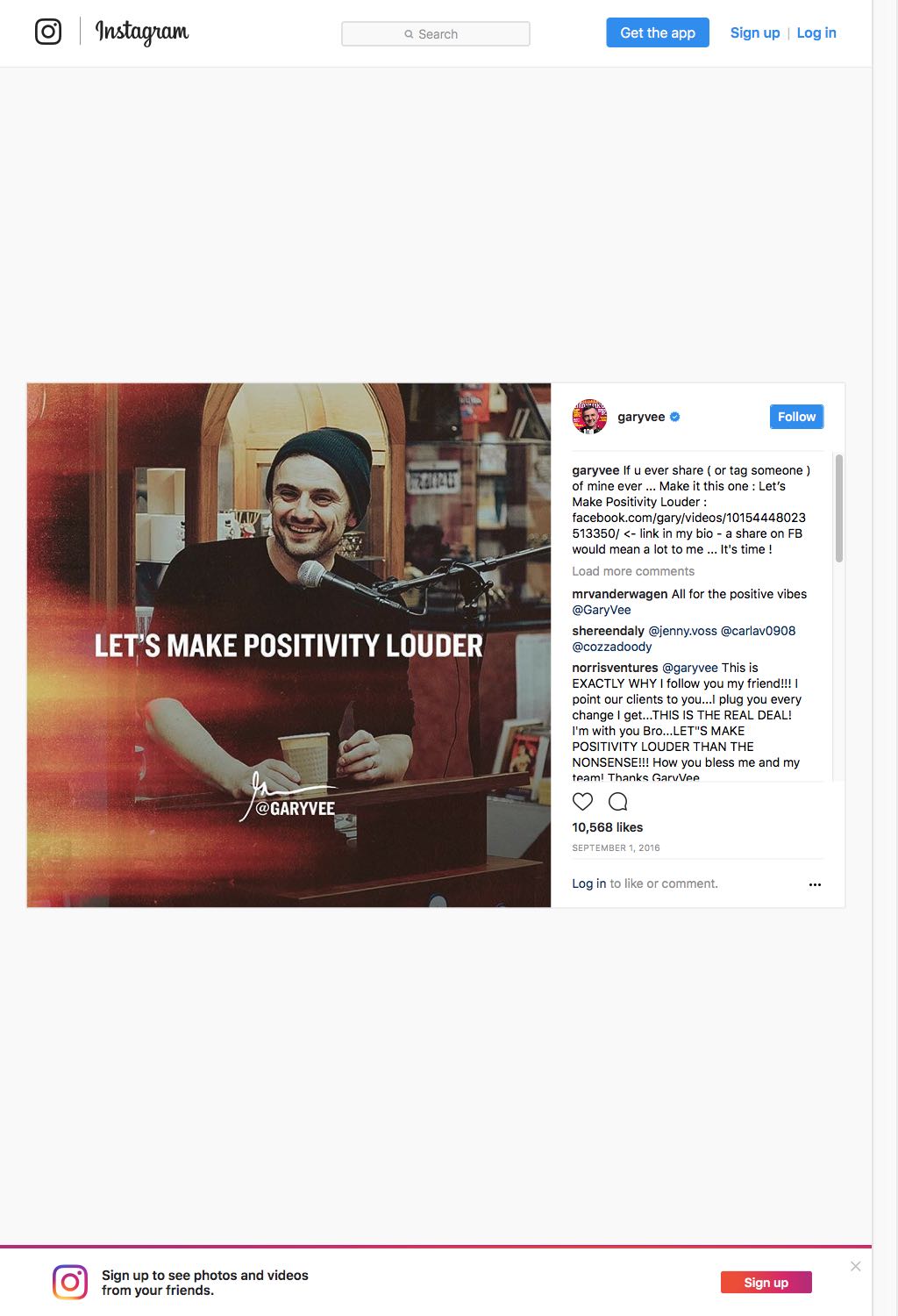Open the mrvanderwagen commenter profile

[620, 594]
